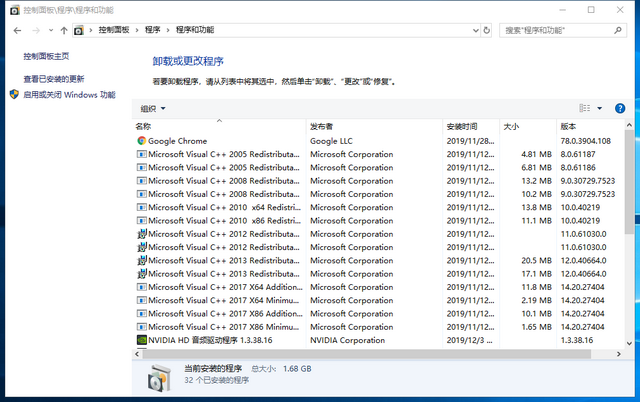
Task: Select Visual C++ 2017 X86 Additional icon
Action: 142,313
